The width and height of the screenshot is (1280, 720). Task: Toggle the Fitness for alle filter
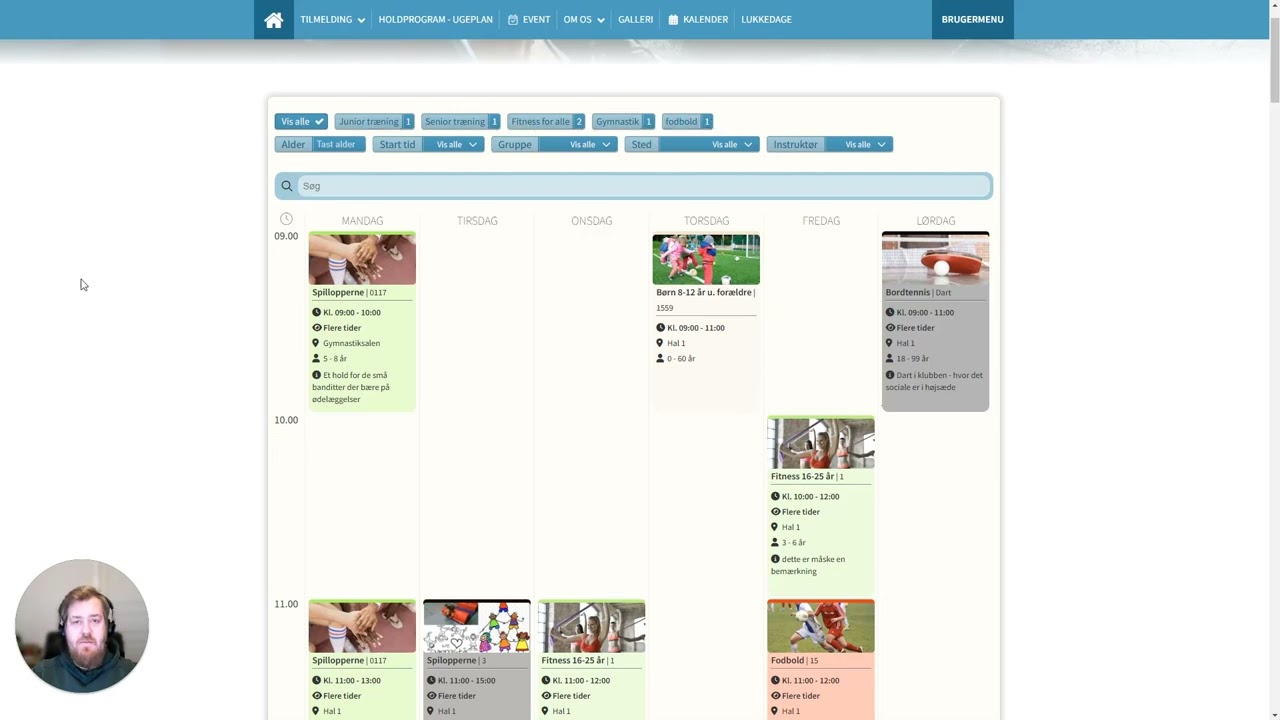[x=546, y=121]
